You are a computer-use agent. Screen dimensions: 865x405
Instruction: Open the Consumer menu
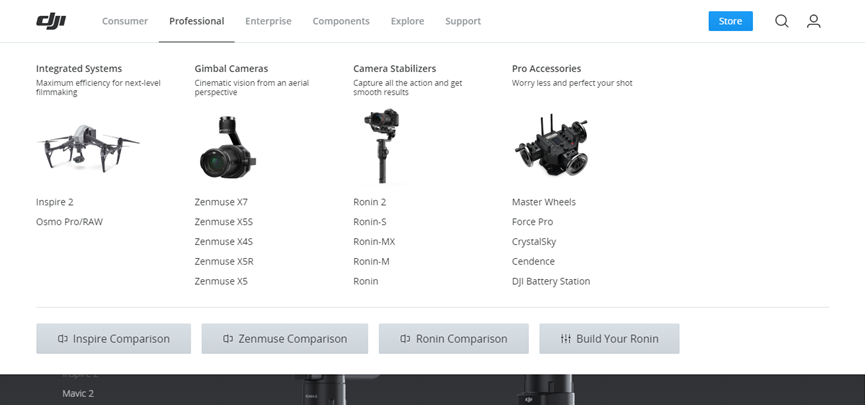[x=125, y=21]
